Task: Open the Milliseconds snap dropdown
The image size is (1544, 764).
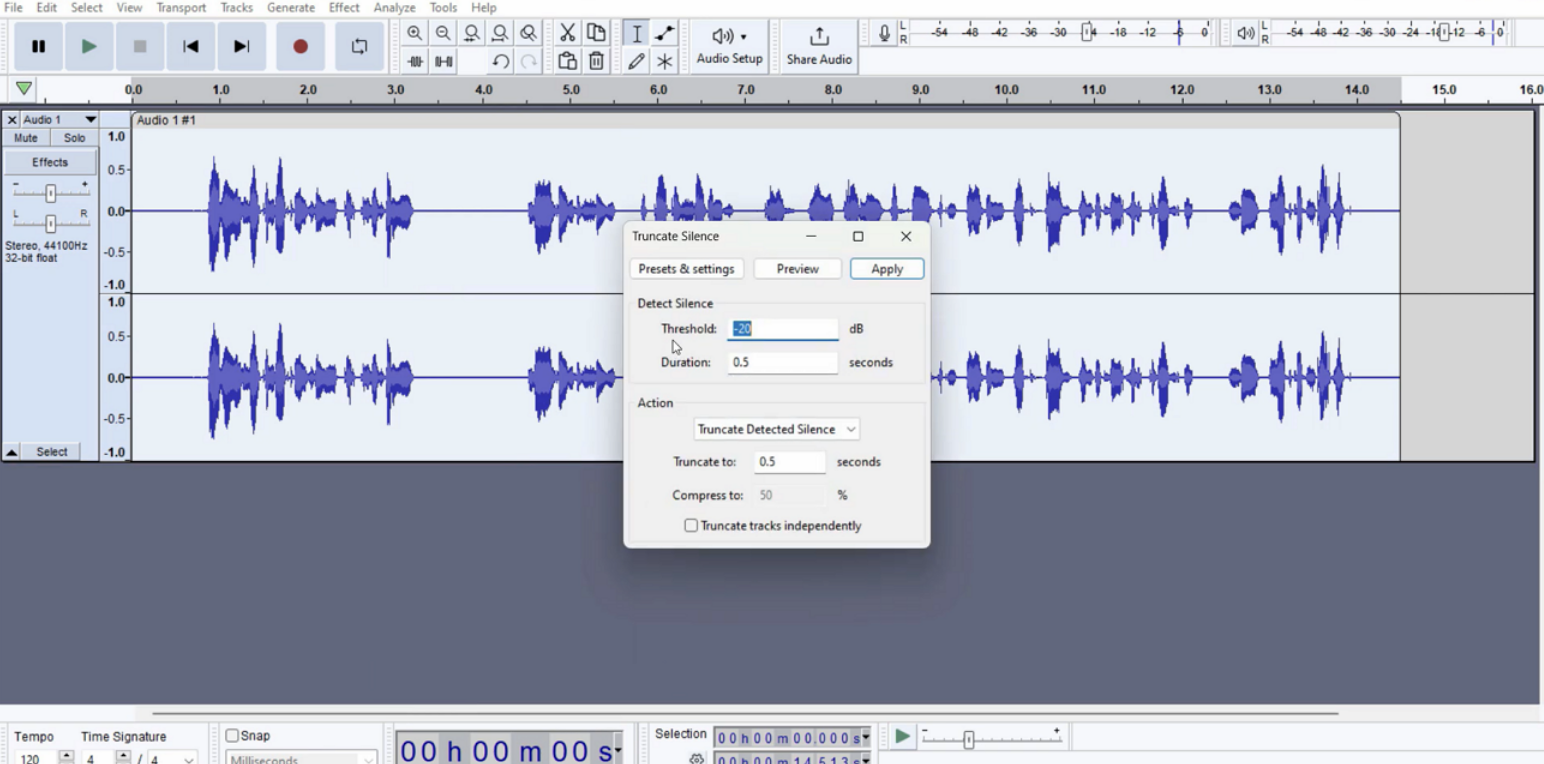Action: (301, 759)
